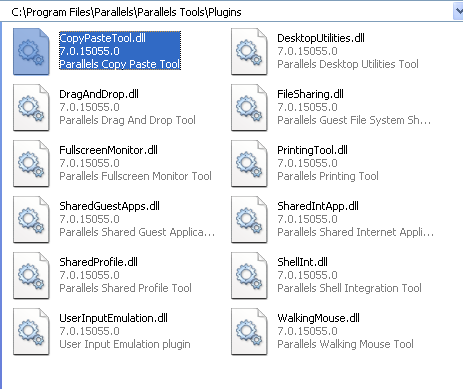
Task: Select the UserInputEmulation.dll file icon
Action: 31,332
